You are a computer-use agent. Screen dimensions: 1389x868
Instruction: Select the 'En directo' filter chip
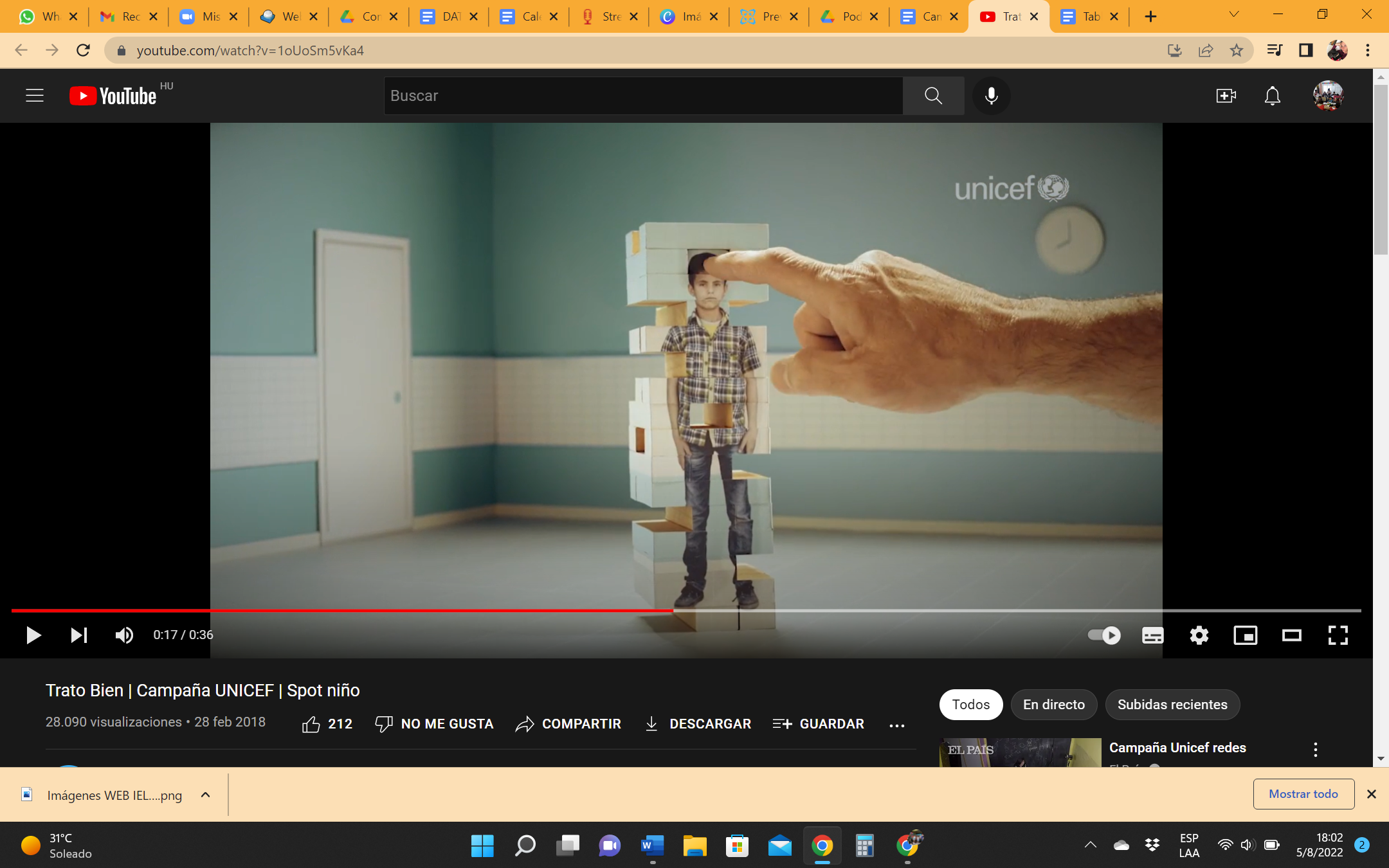coord(1053,705)
